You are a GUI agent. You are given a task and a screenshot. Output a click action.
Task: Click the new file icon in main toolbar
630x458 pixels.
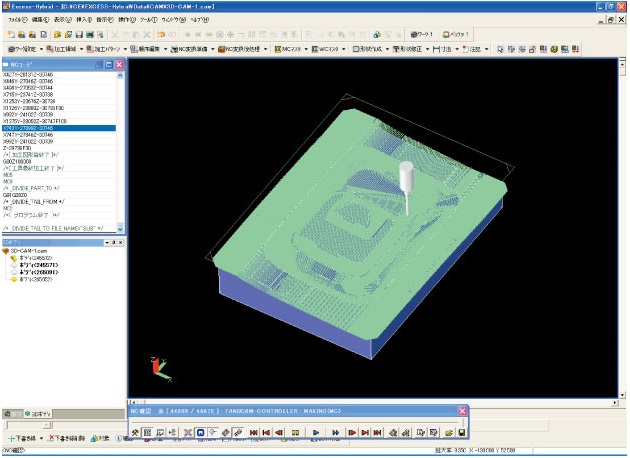pos(10,34)
